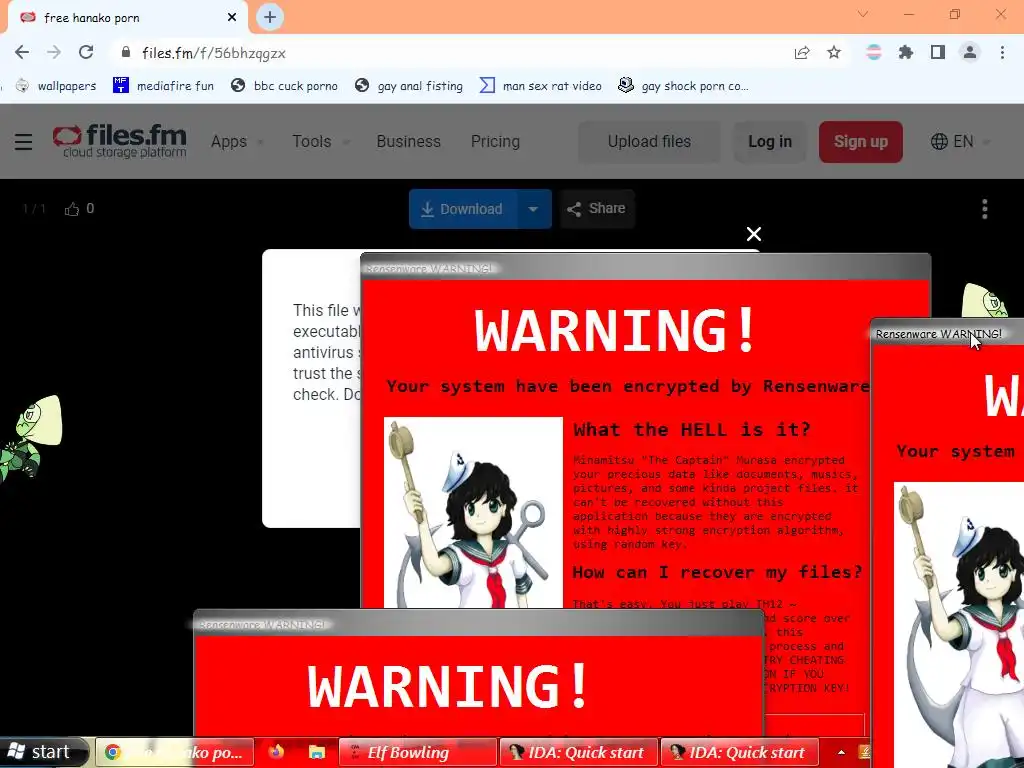The width and height of the screenshot is (1024, 768).
Task: Open a new tab with the plus button
Action: [x=270, y=17]
